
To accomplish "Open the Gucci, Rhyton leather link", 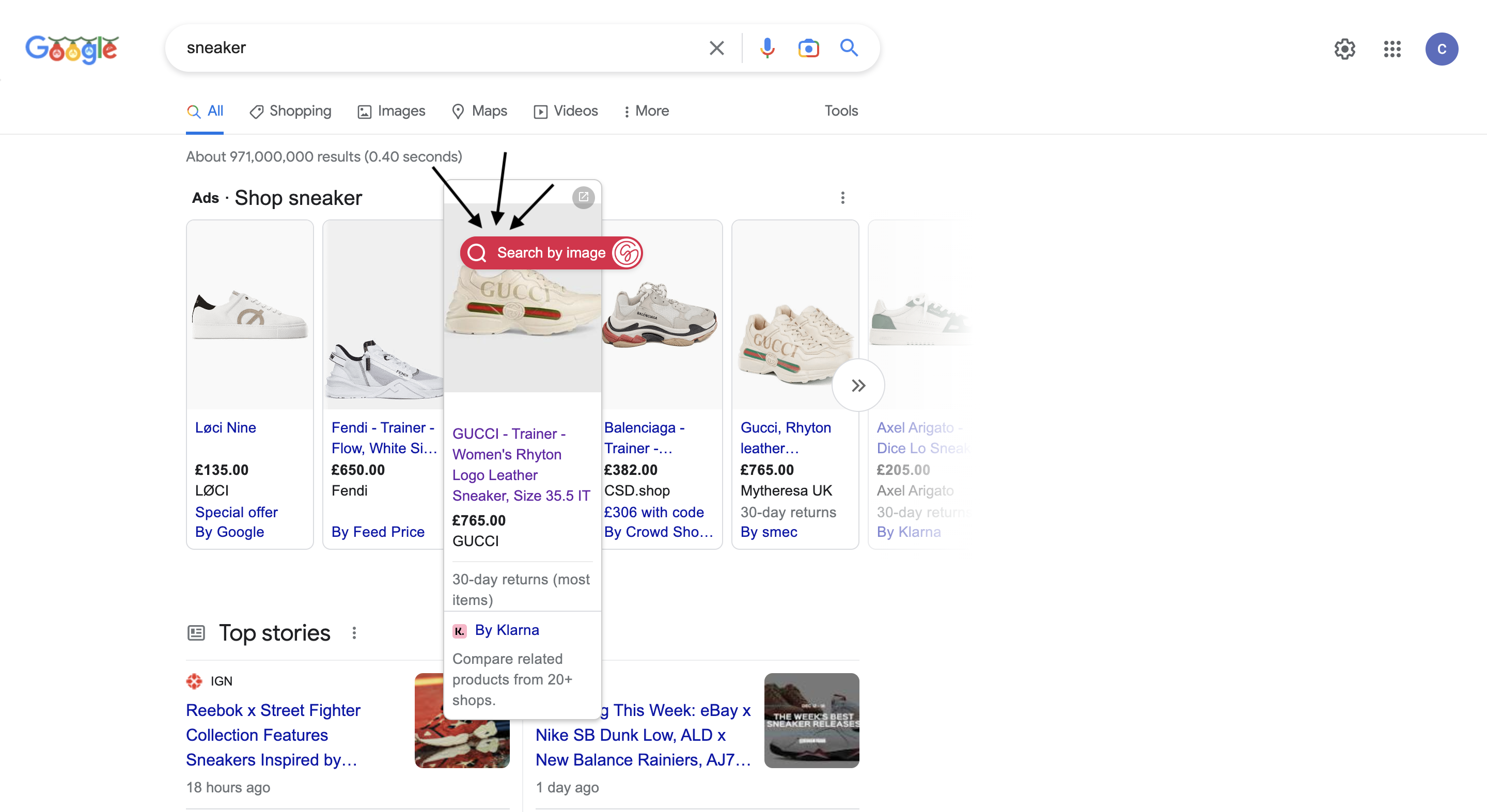I will [x=786, y=438].
